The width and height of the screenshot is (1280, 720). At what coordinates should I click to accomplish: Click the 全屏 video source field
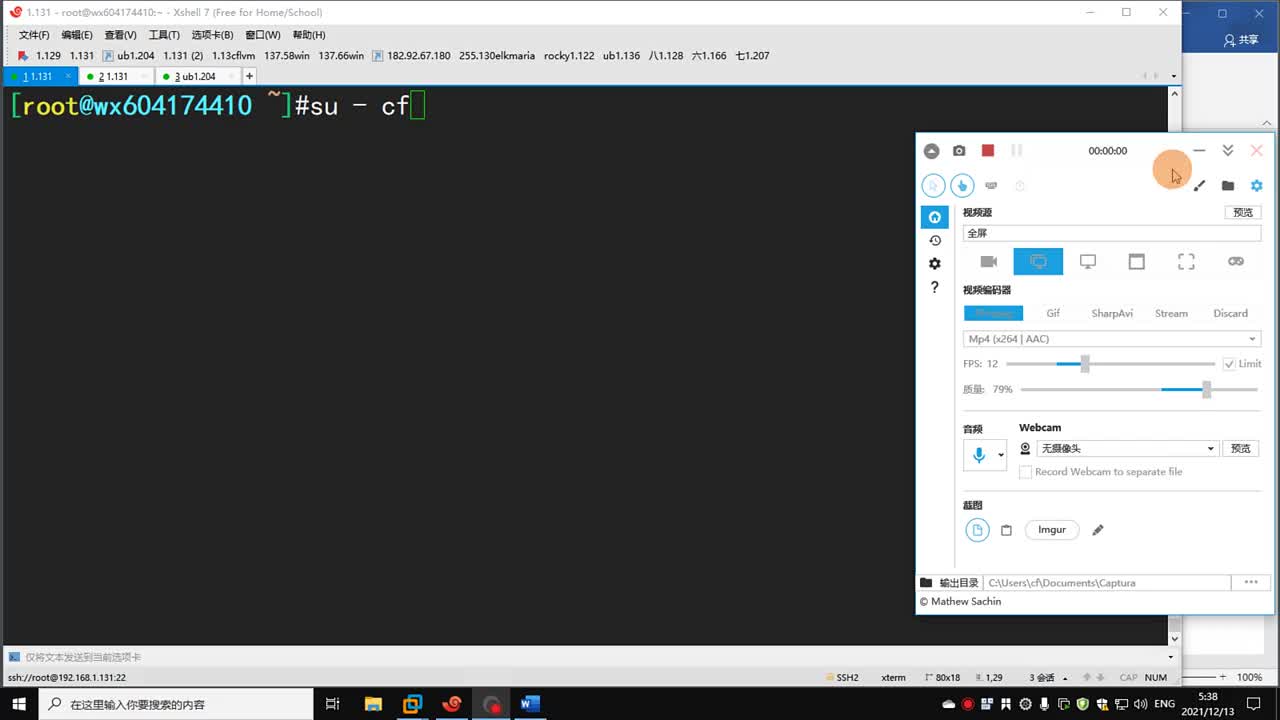click(1112, 233)
